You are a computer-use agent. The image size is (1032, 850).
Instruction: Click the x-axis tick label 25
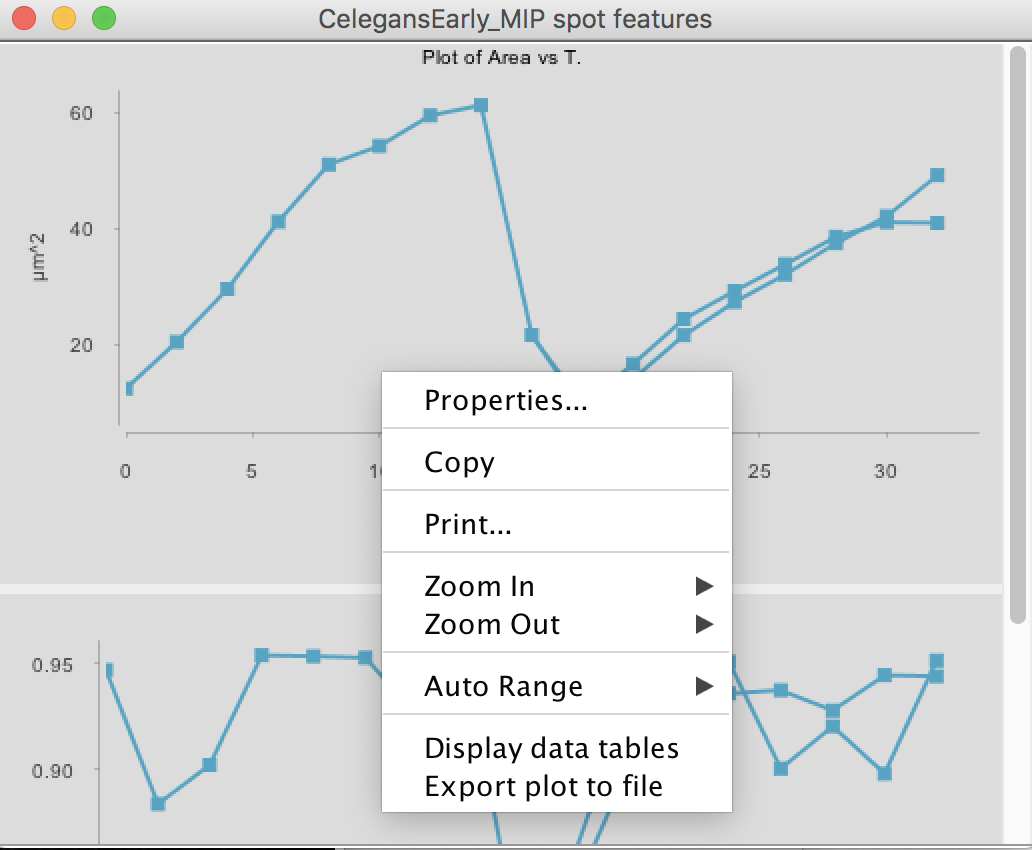[759, 471]
